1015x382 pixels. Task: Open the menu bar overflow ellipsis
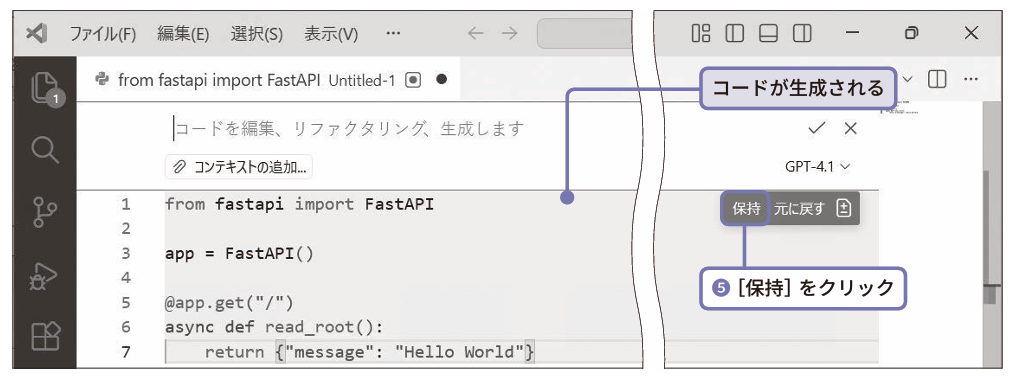[x=392, y=33]
